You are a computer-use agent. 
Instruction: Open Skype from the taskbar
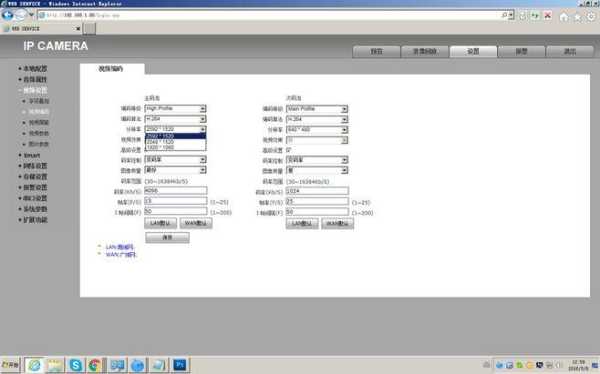pos(75,365)
